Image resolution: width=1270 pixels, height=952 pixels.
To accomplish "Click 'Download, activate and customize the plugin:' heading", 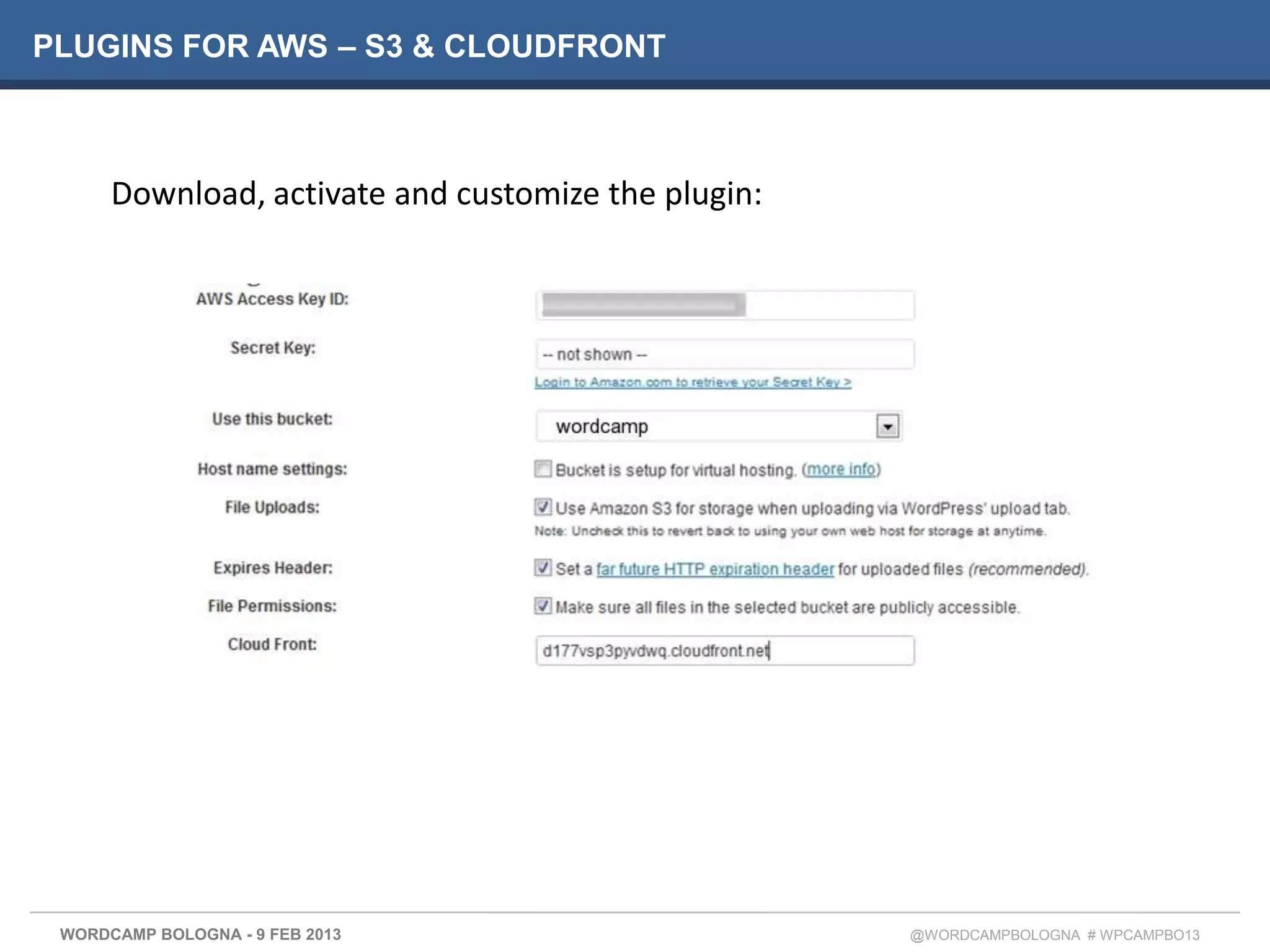I will (x=437, y=194).
